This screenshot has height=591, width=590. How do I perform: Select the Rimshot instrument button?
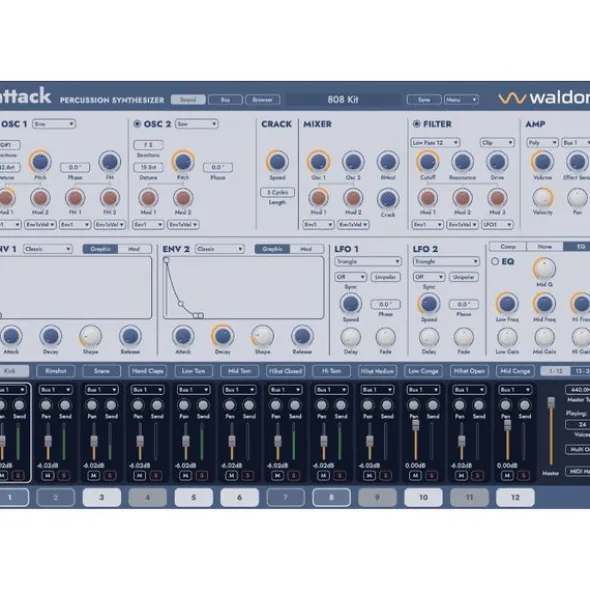[56, 371]
